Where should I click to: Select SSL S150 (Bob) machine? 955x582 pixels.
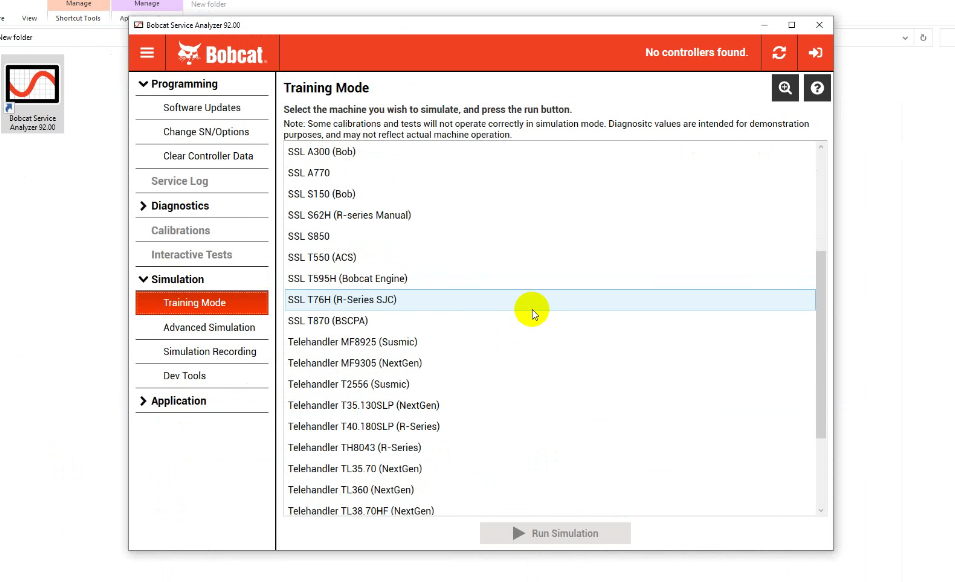[550, 194]
